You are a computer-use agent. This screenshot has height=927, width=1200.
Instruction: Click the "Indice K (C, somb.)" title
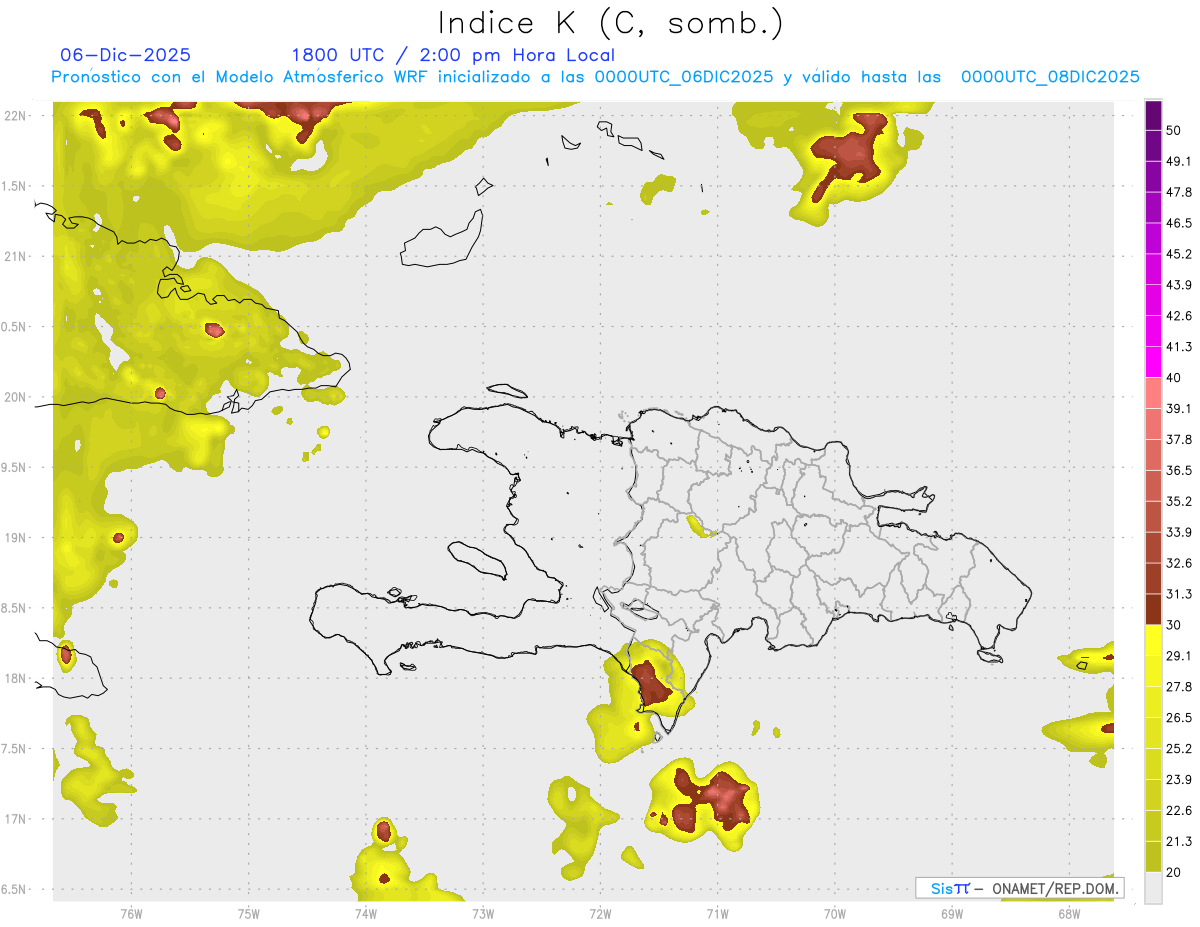610,24
